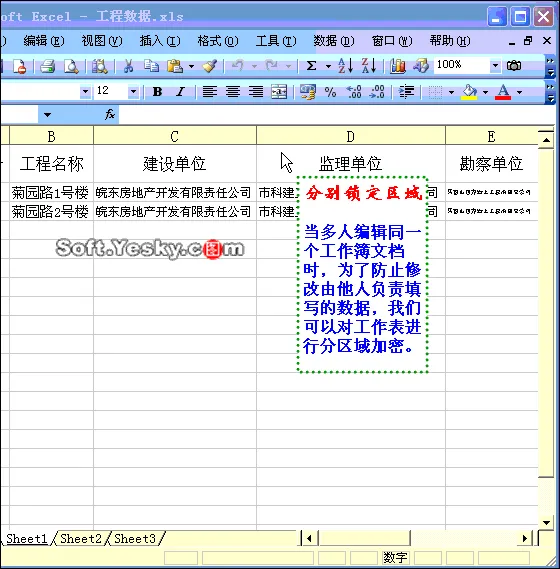Apply Percent style format

point(330,92)
